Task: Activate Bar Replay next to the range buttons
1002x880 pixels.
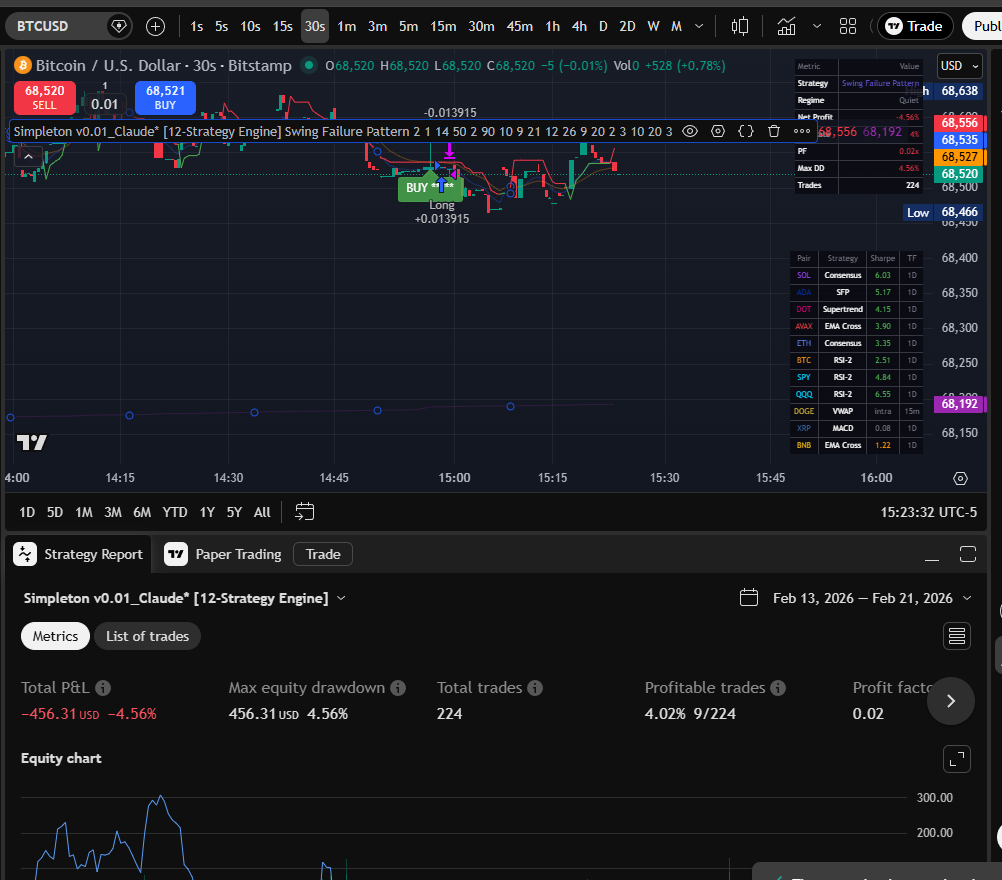Action: [304, 511]
